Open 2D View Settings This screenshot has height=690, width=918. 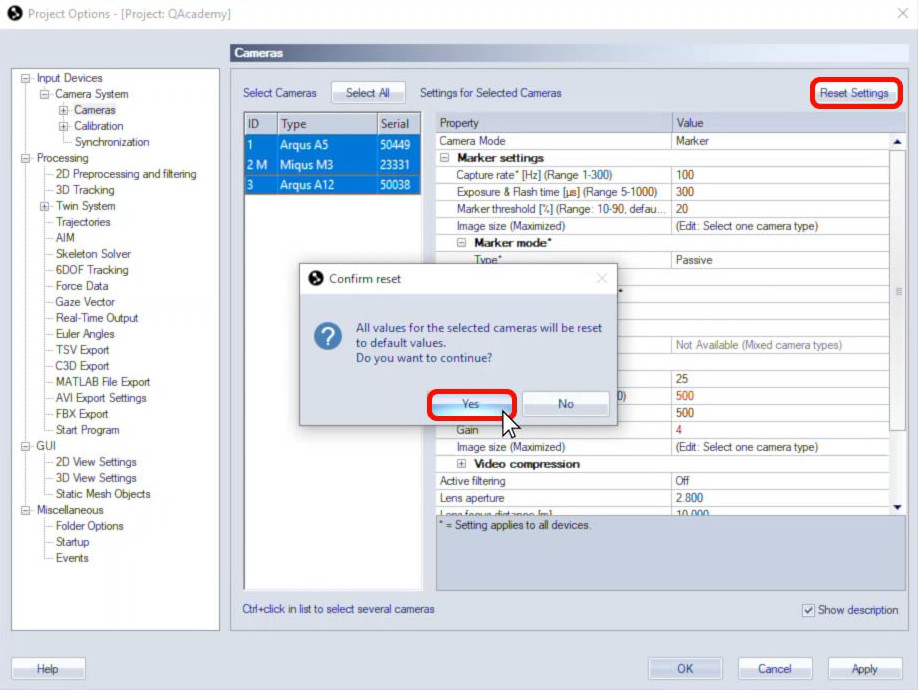pyautogui.click(x=96, y=462)
